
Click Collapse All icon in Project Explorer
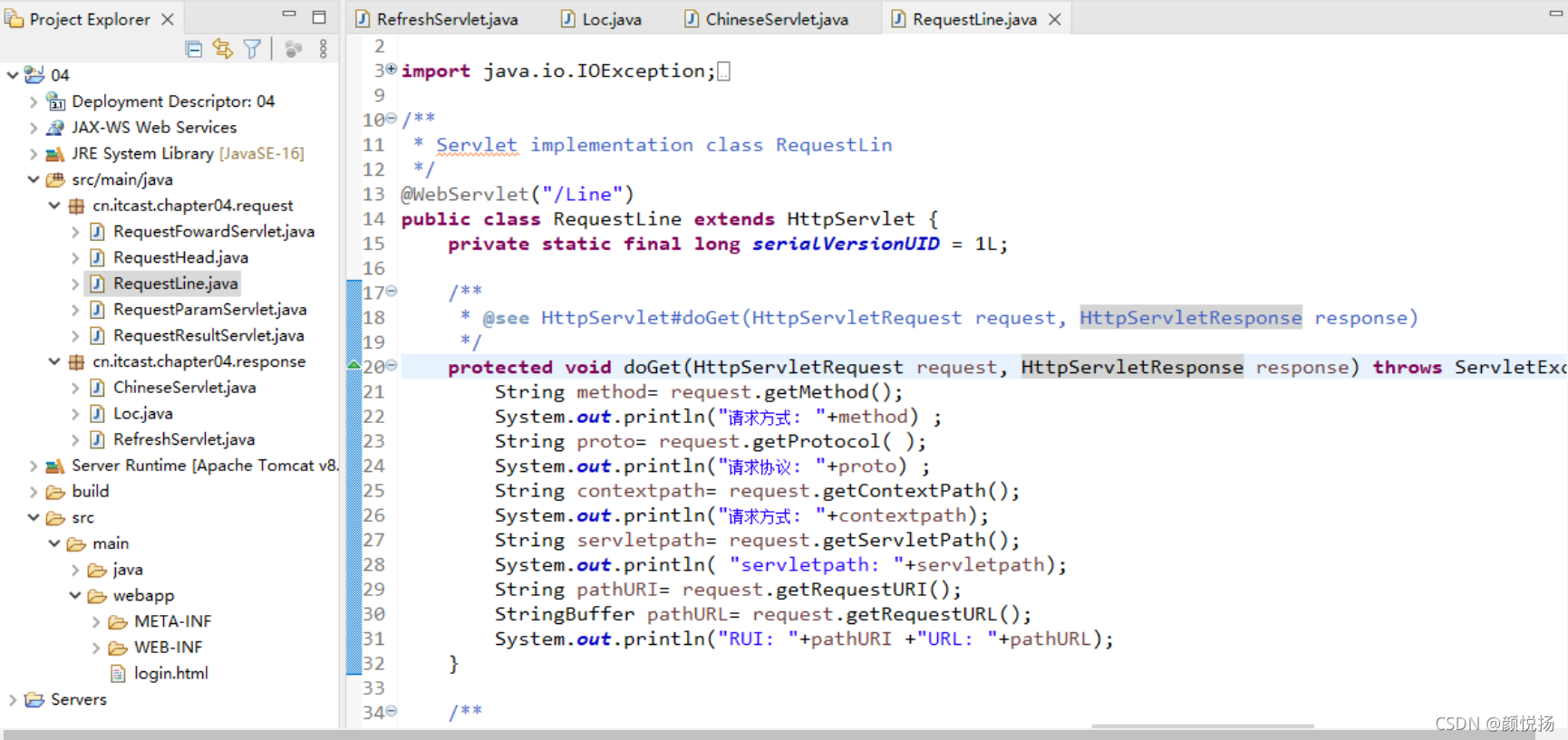click(193, 49)
